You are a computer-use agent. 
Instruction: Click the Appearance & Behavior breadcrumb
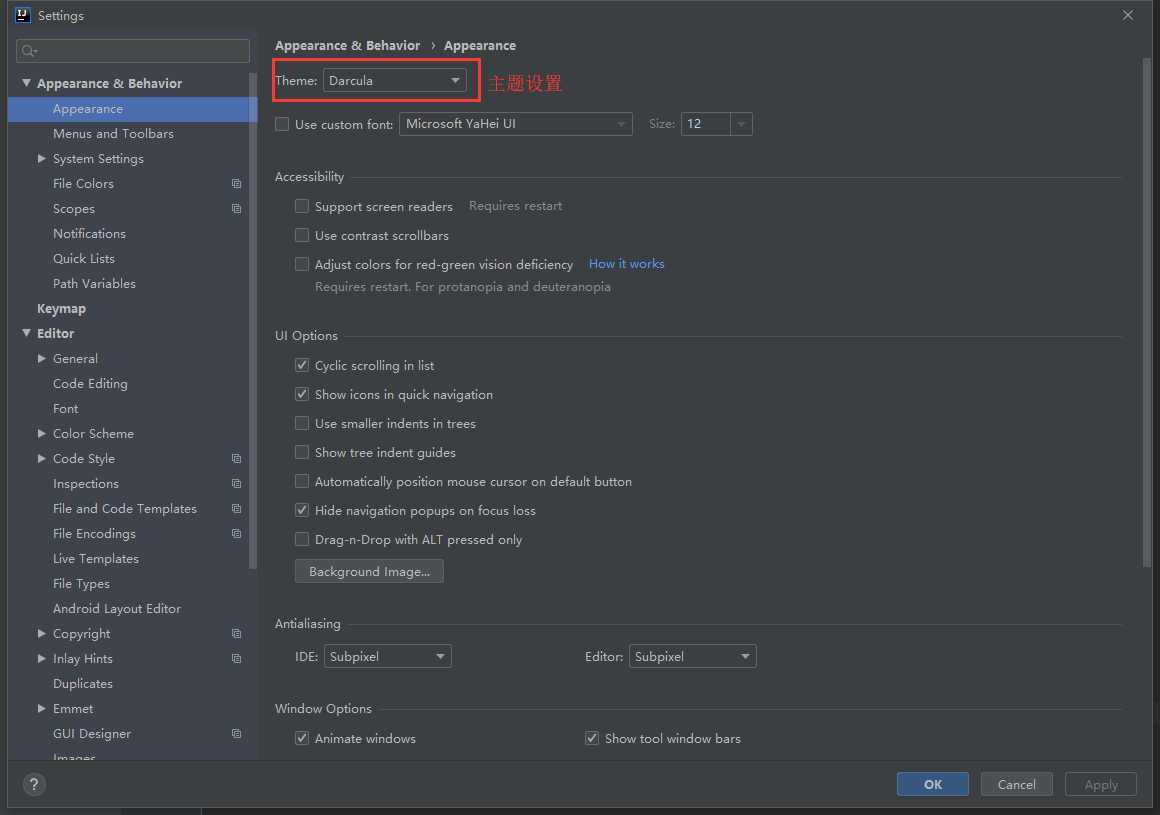coord(348,46)
